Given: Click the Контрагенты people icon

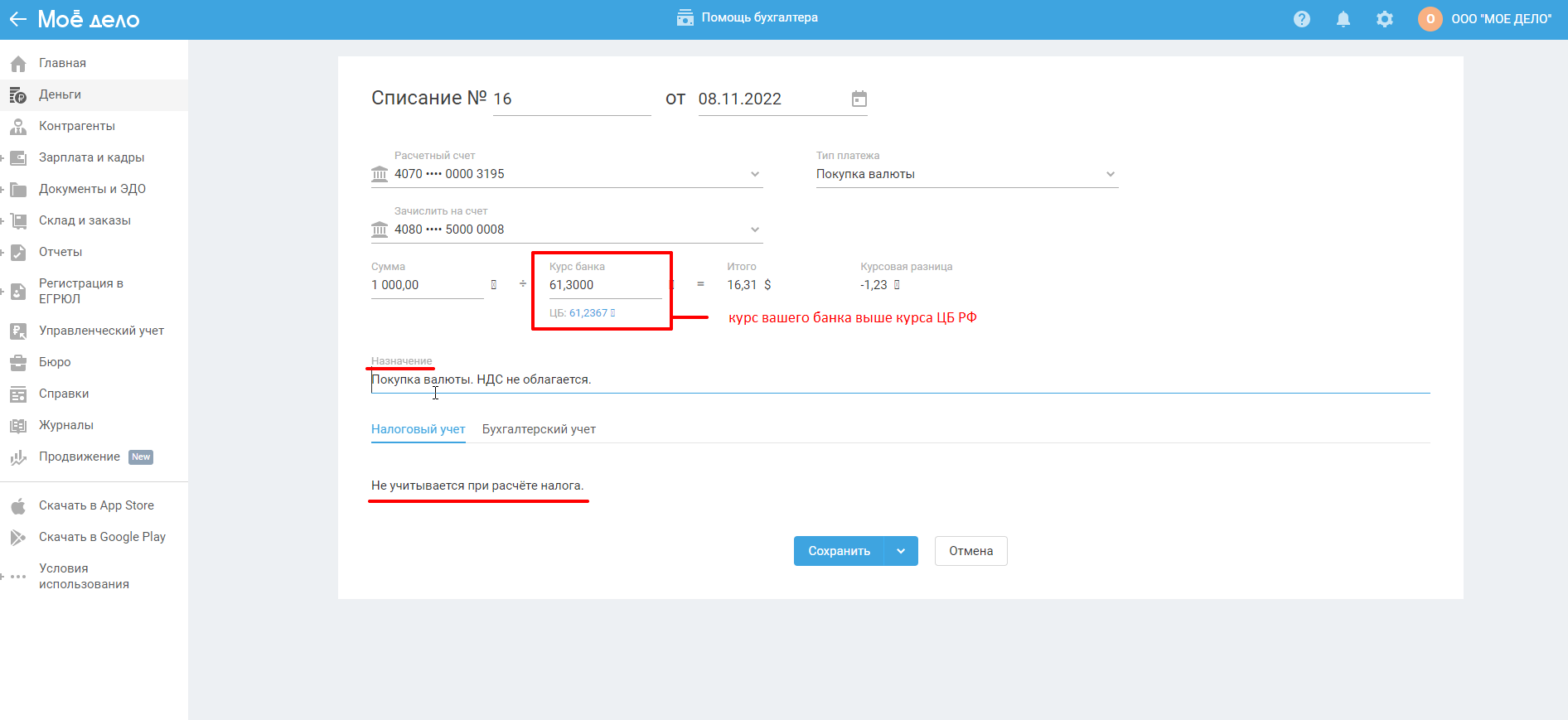Looking at the screenshot, I should [x=18, y=127].
